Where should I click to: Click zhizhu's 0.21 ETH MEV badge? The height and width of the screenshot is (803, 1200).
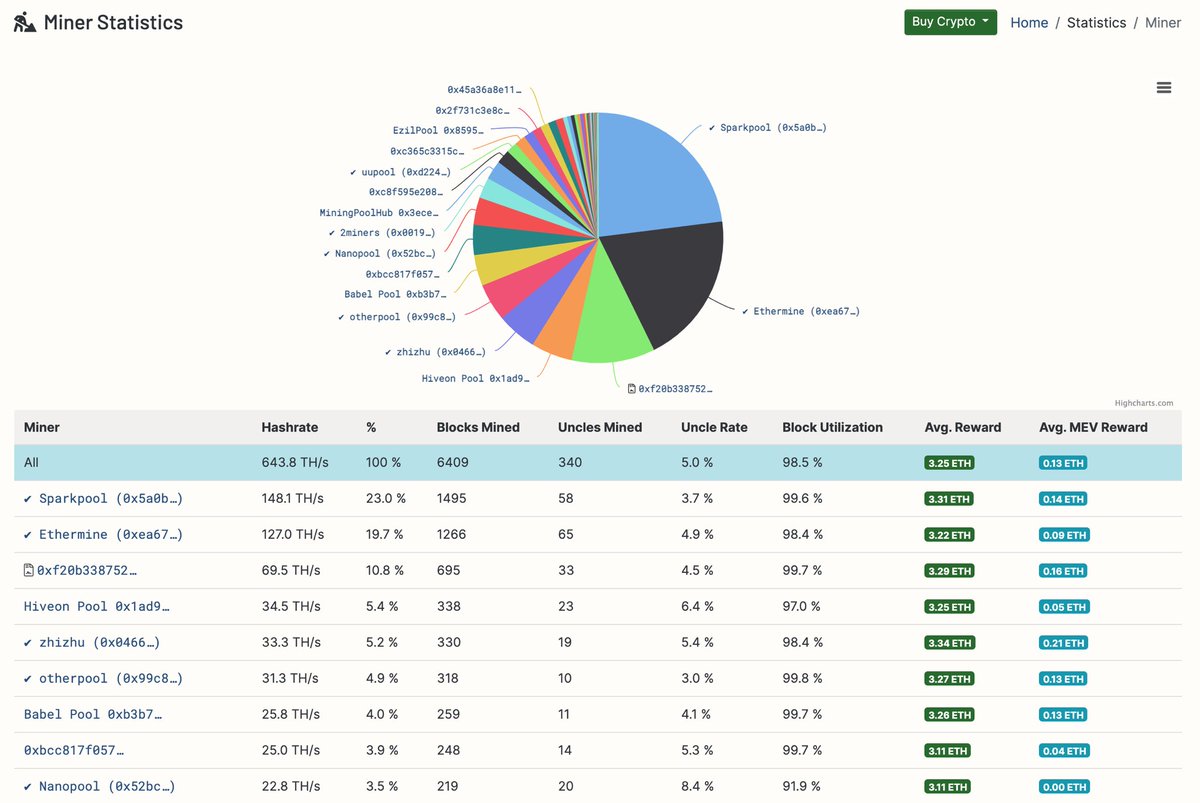pyautogui.click(x=1064, y=643)
